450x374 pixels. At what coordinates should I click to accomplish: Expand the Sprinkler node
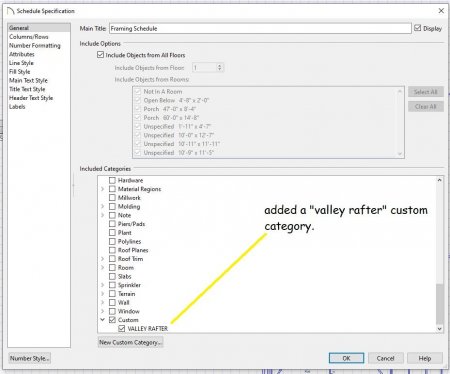pos(103,285)
